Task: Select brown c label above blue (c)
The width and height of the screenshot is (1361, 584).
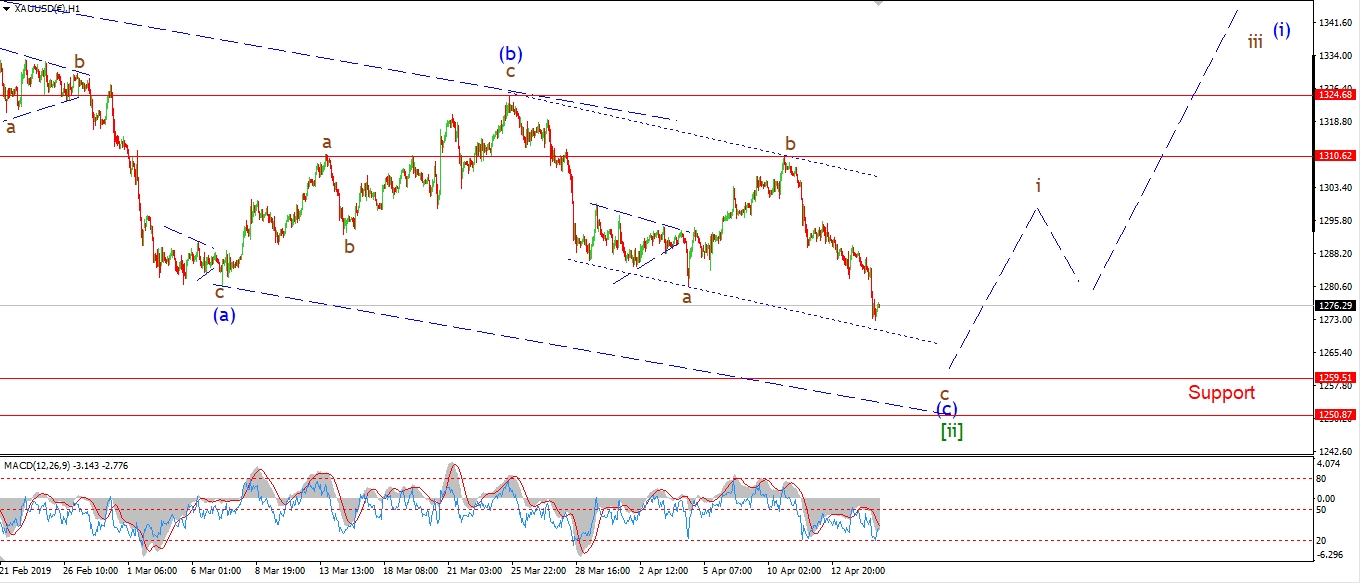Action: [944, 394]
